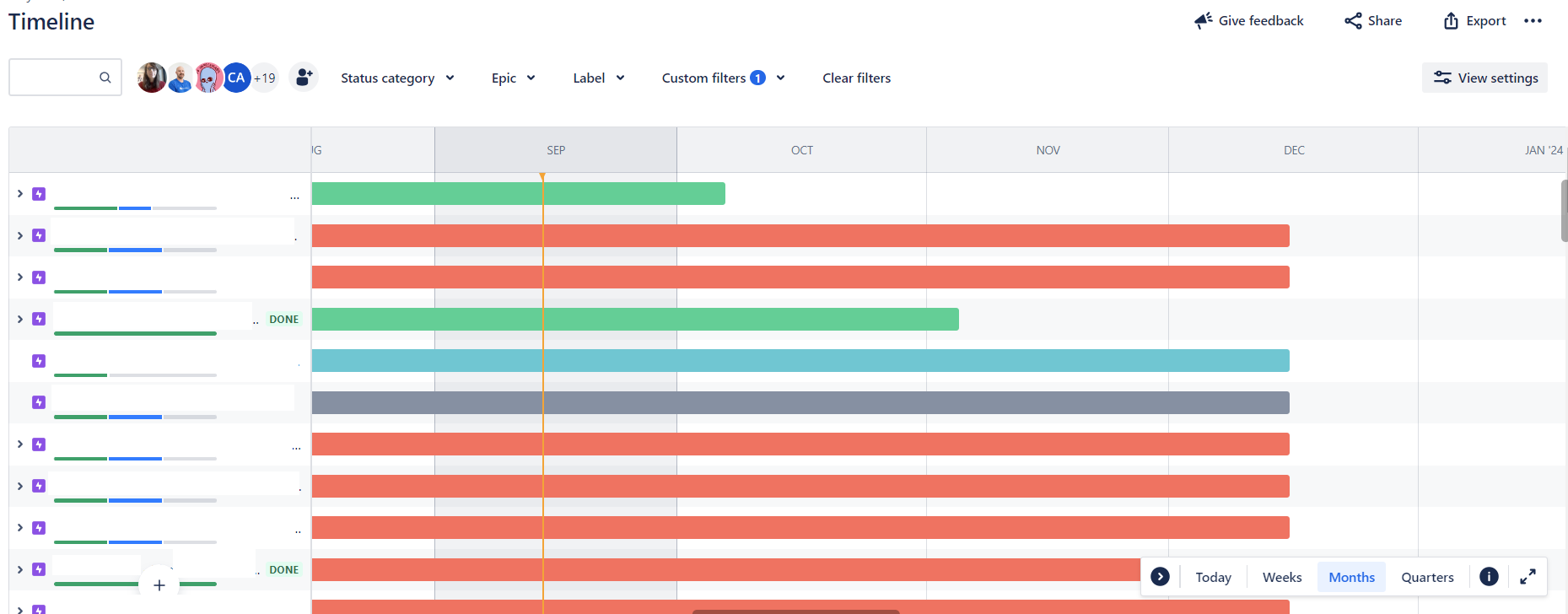Open the Custom filters dropdown
1568x614 pixels.
[x=724, y=78]
